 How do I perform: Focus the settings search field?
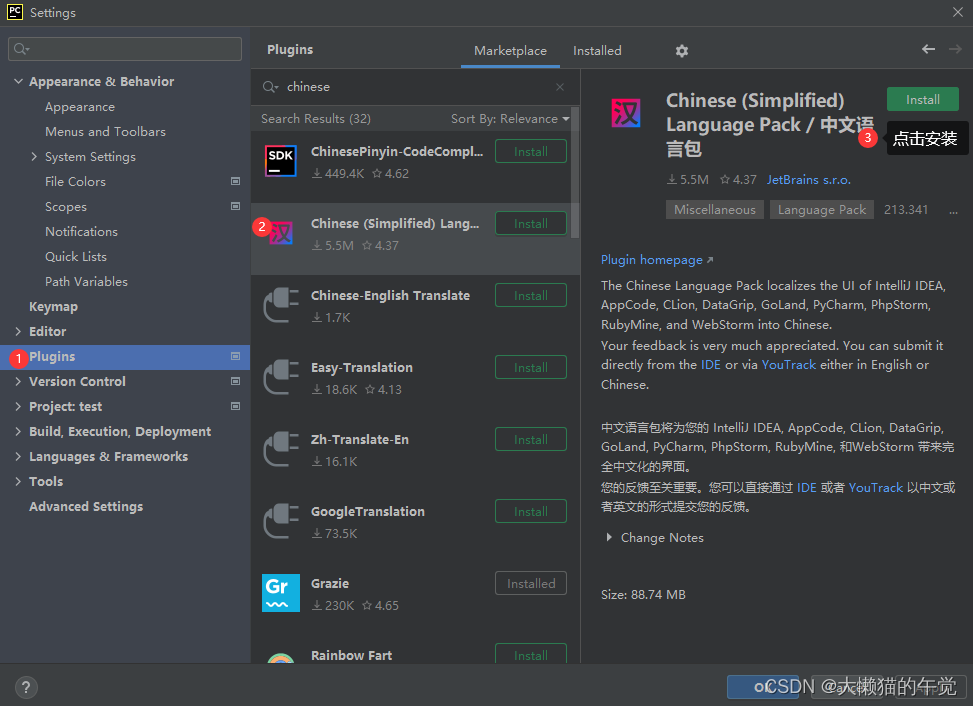125,49
